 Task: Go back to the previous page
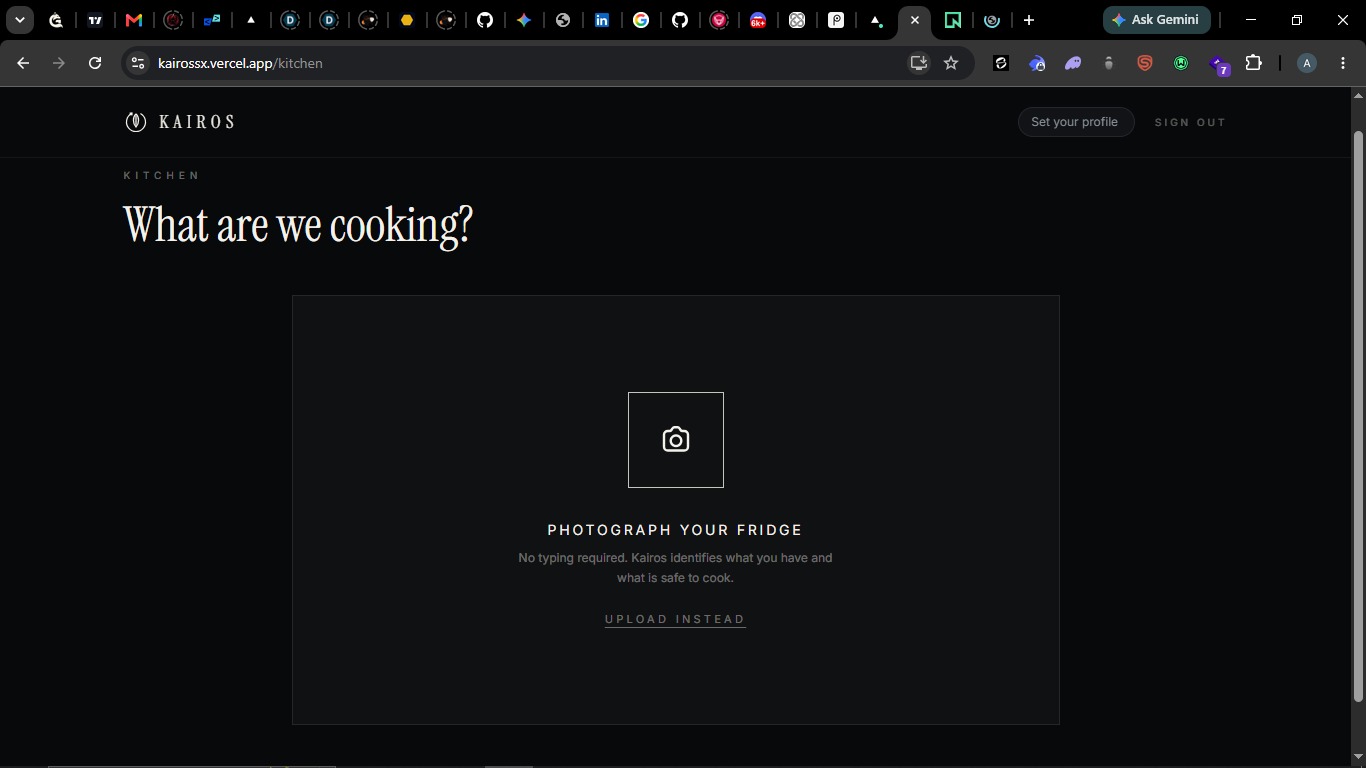23,63
